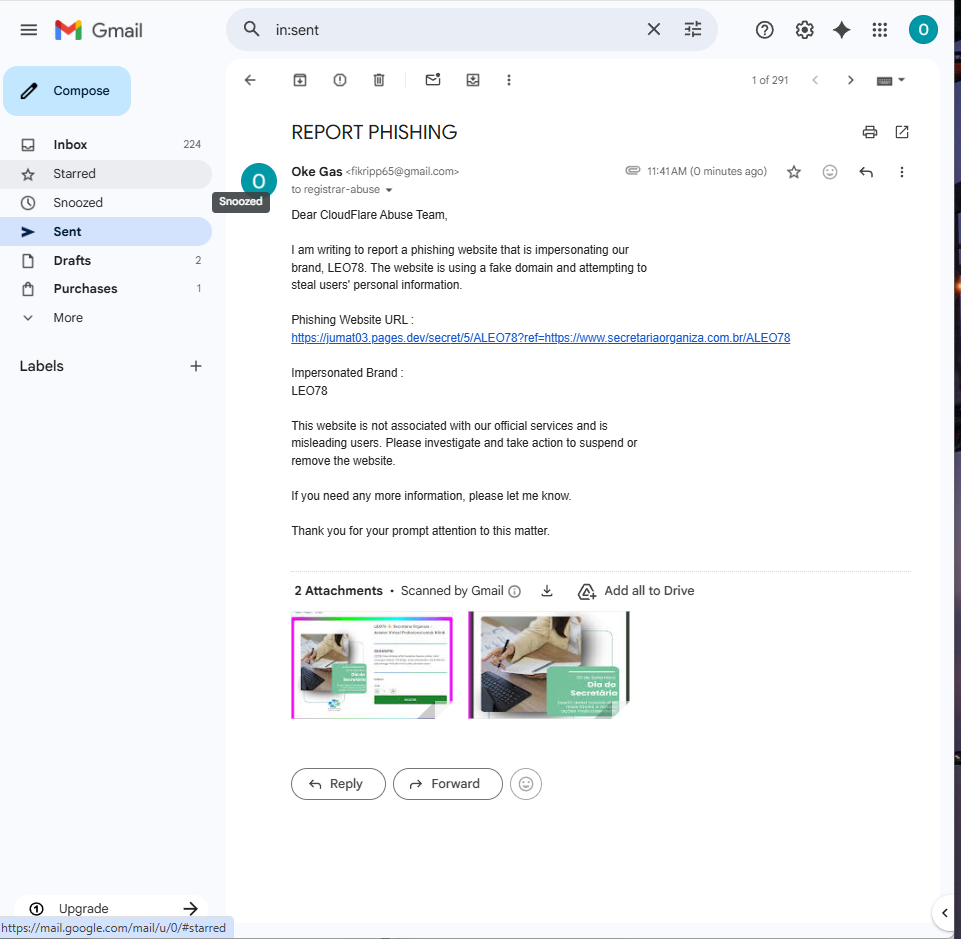Open the Drafts folder

(105, 260)
